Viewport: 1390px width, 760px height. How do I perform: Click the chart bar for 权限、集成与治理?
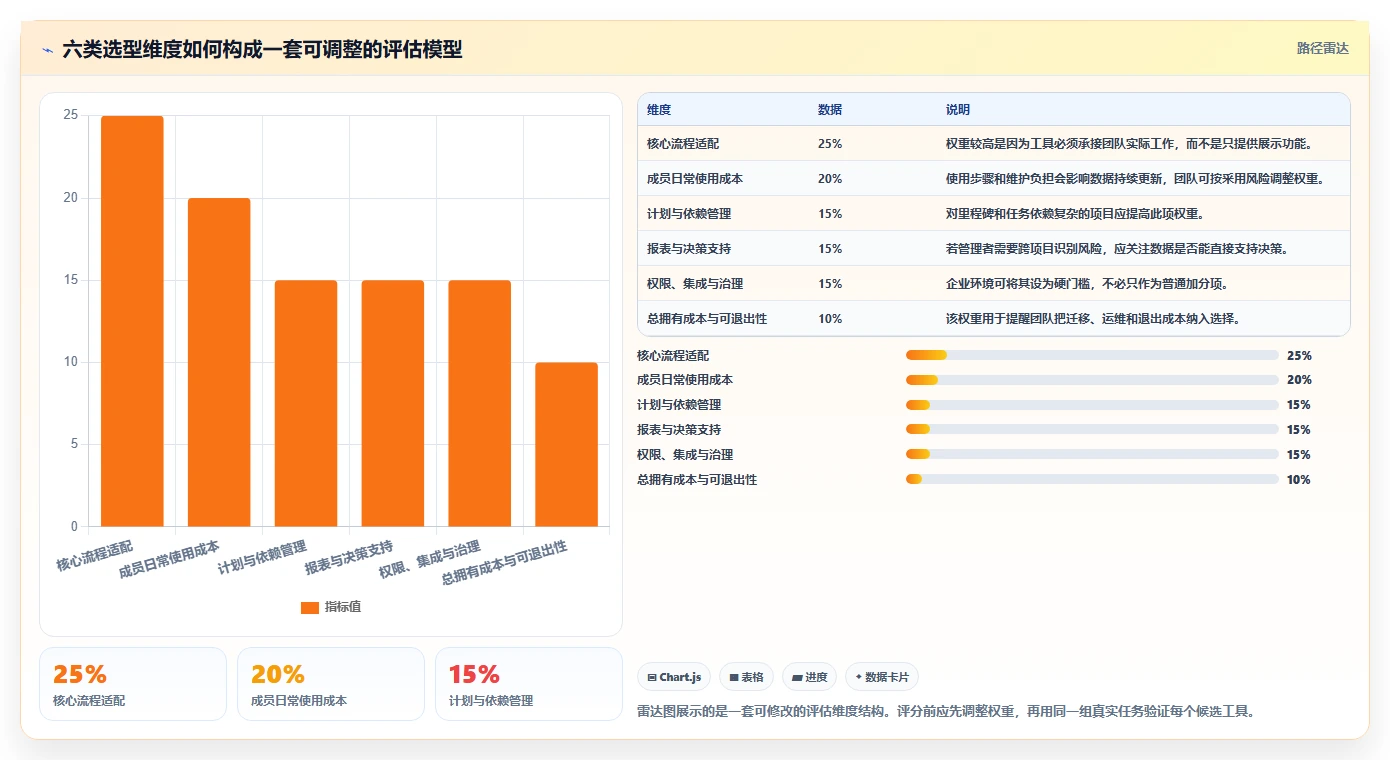tap(480, 403)
